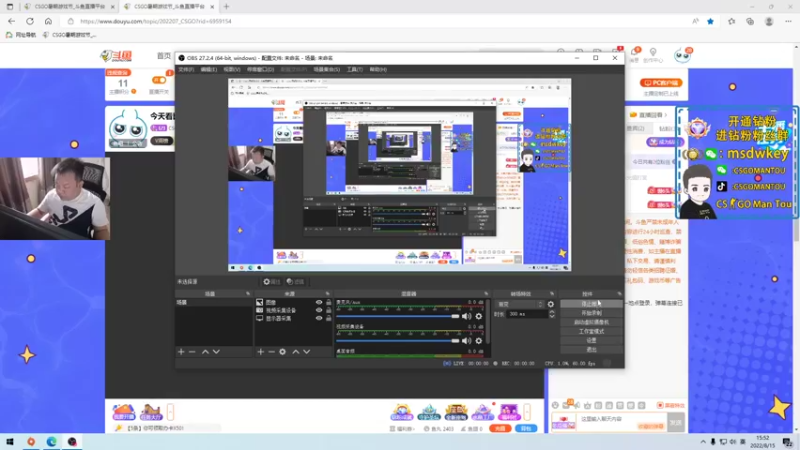Pop out the 混音器 (audio mixer) dock
800x450 pixels.
[x=486, y=294]
